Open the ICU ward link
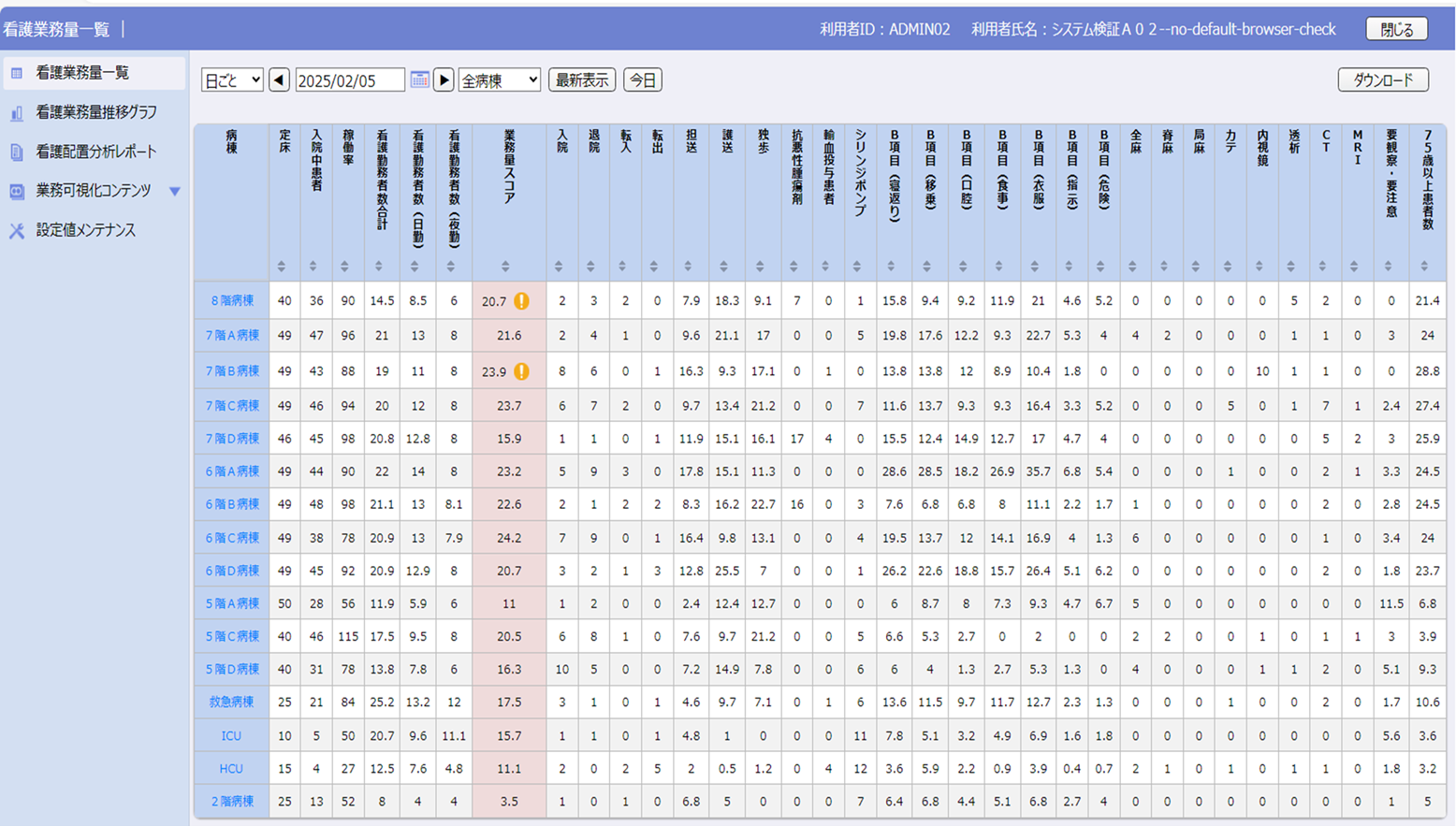1456x826 pixels. (x=231, y=736)
